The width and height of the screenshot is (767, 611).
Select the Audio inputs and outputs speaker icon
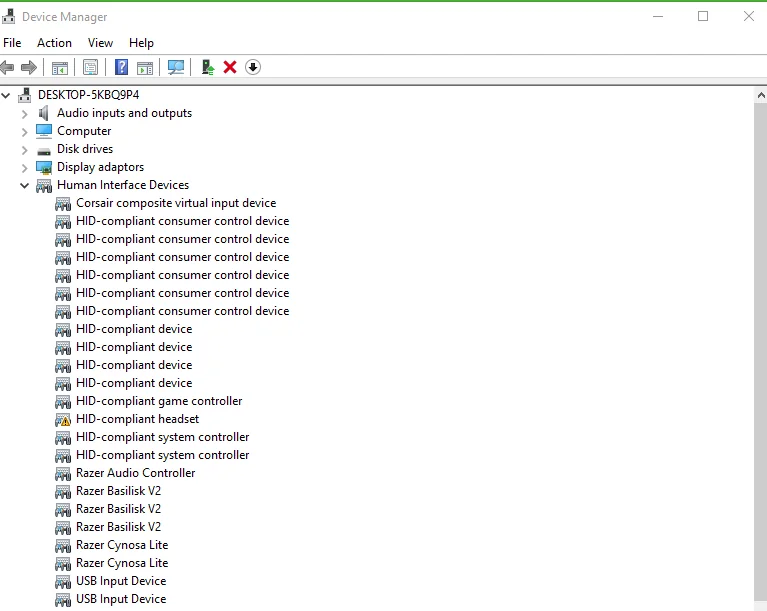(x=44, y=113)
